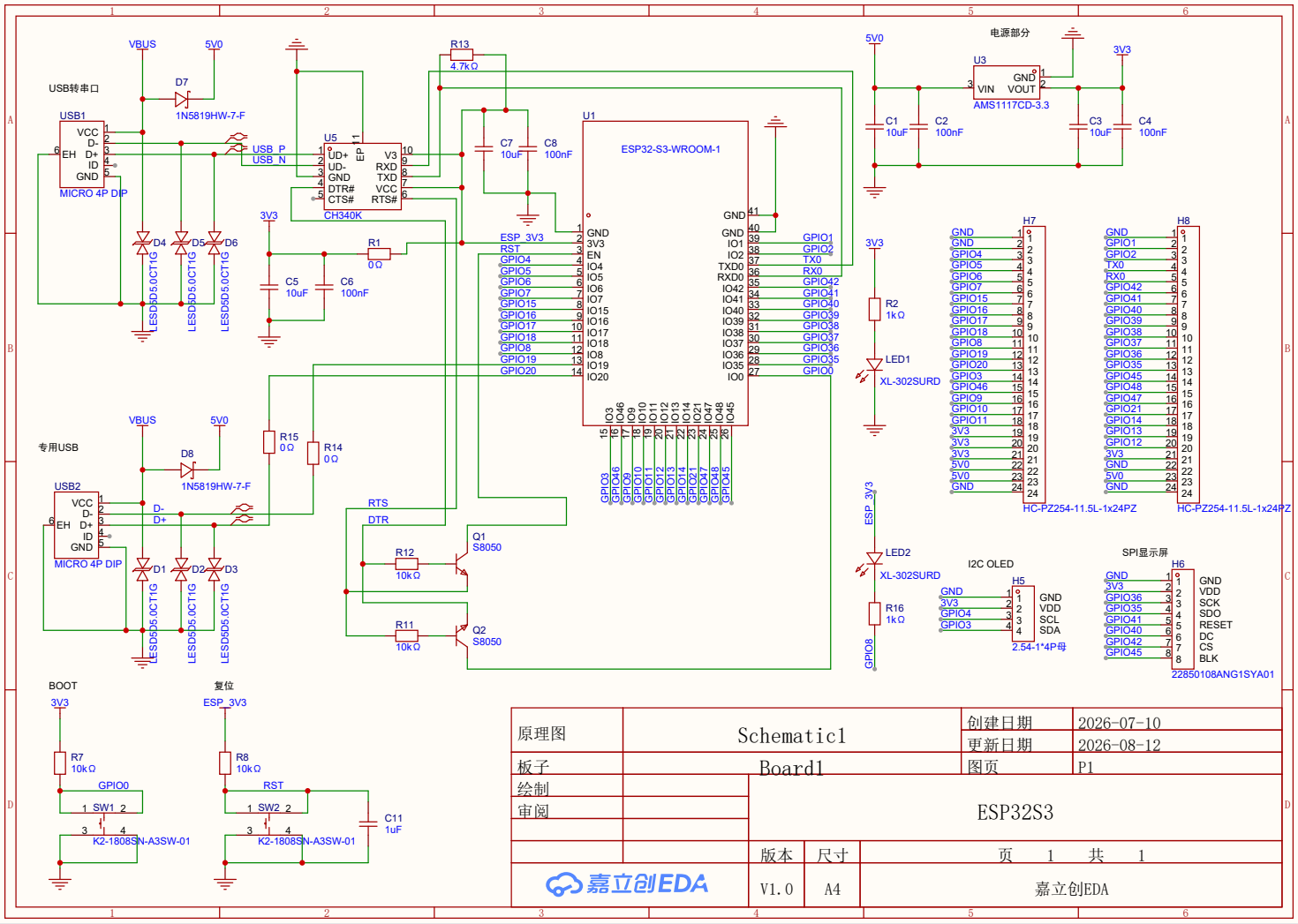Click the Q1 S8050 transistor symbol
The height and width of the screenshot is (924, 1298).
461,564
